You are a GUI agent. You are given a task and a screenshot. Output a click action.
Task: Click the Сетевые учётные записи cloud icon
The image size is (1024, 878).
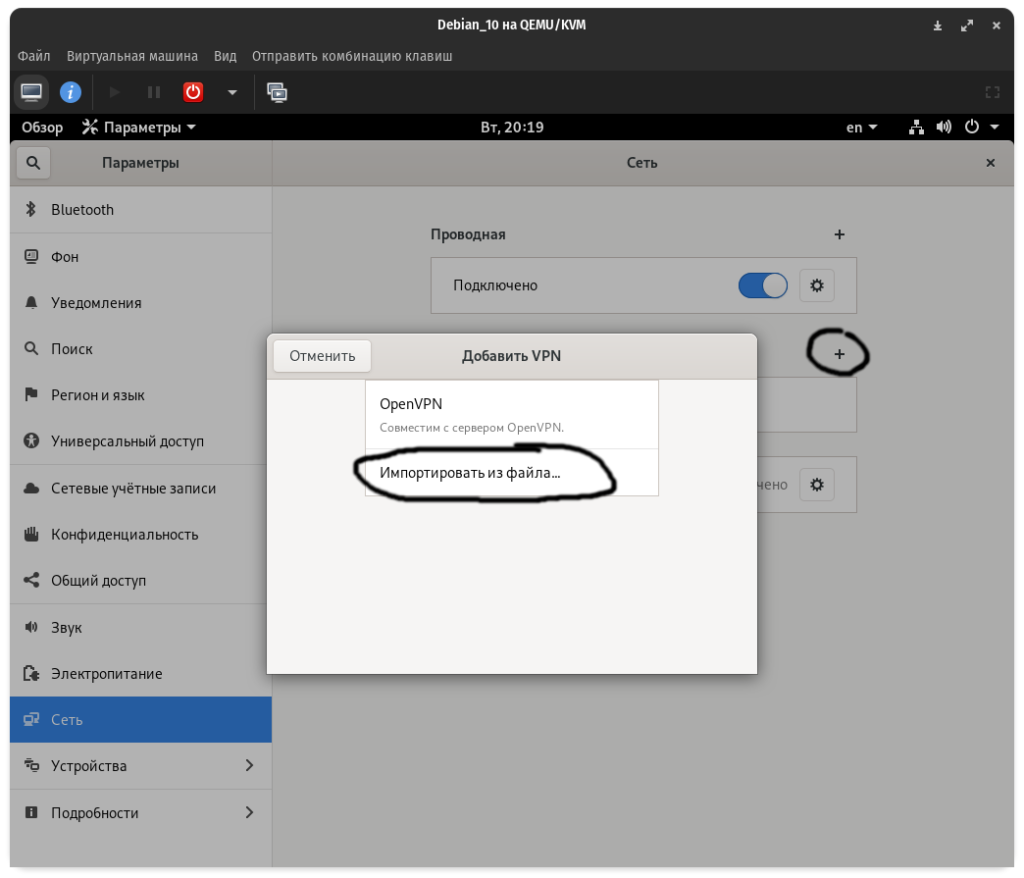[x=31, y=489]
